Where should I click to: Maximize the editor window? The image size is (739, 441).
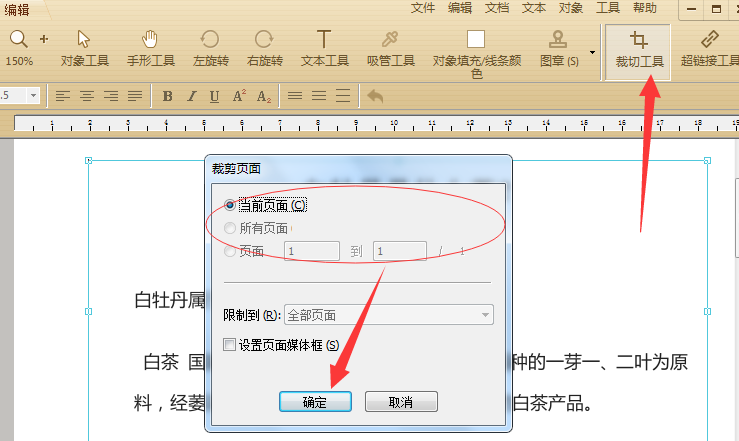click(716, 9)
